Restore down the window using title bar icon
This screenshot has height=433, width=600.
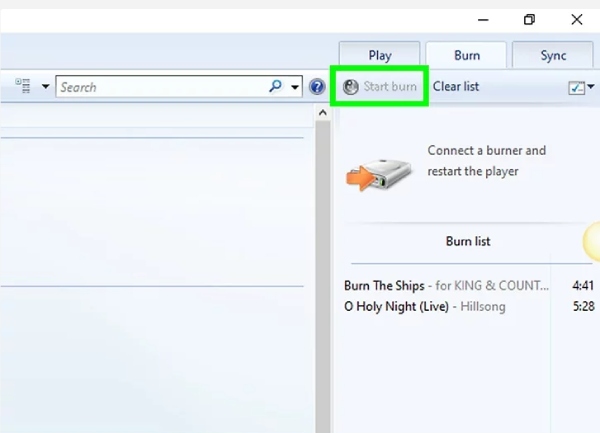529,20
